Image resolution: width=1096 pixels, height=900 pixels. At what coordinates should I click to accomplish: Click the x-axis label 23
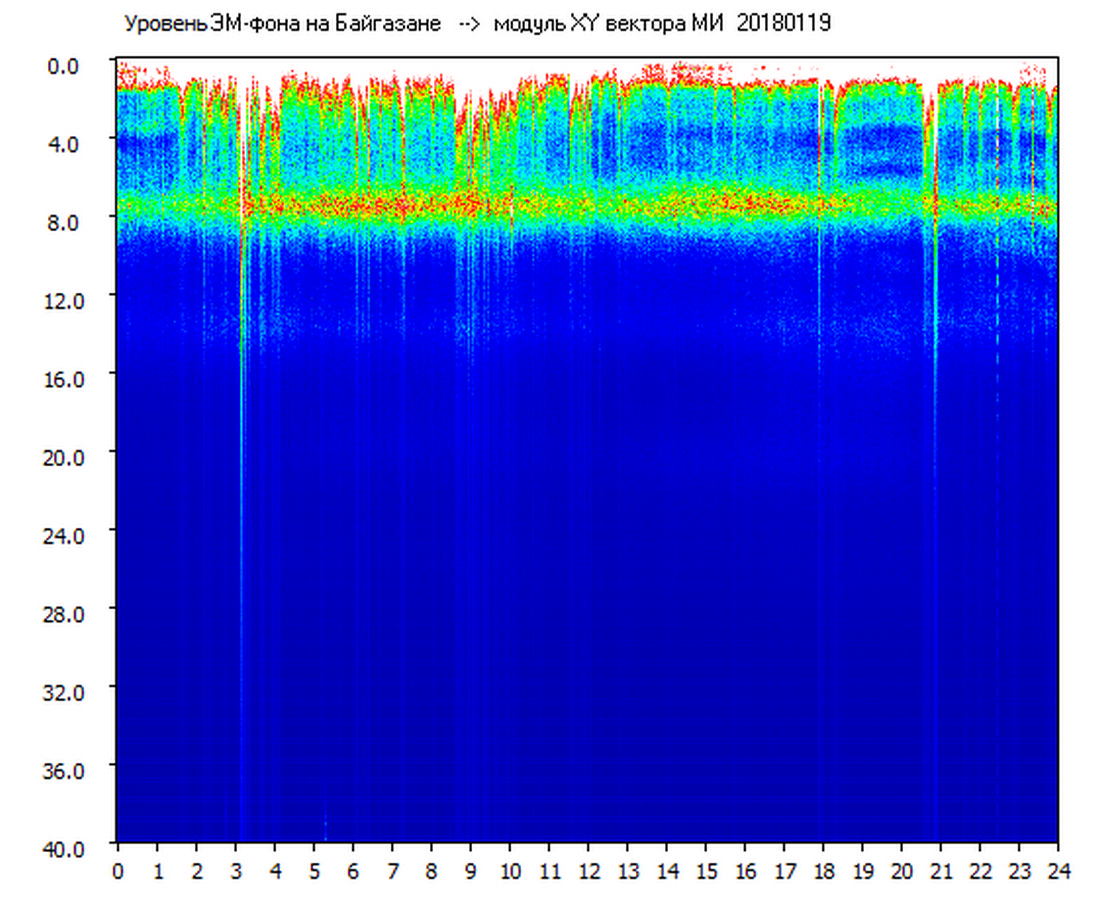pyautogui.click(x=1019, y=871)
